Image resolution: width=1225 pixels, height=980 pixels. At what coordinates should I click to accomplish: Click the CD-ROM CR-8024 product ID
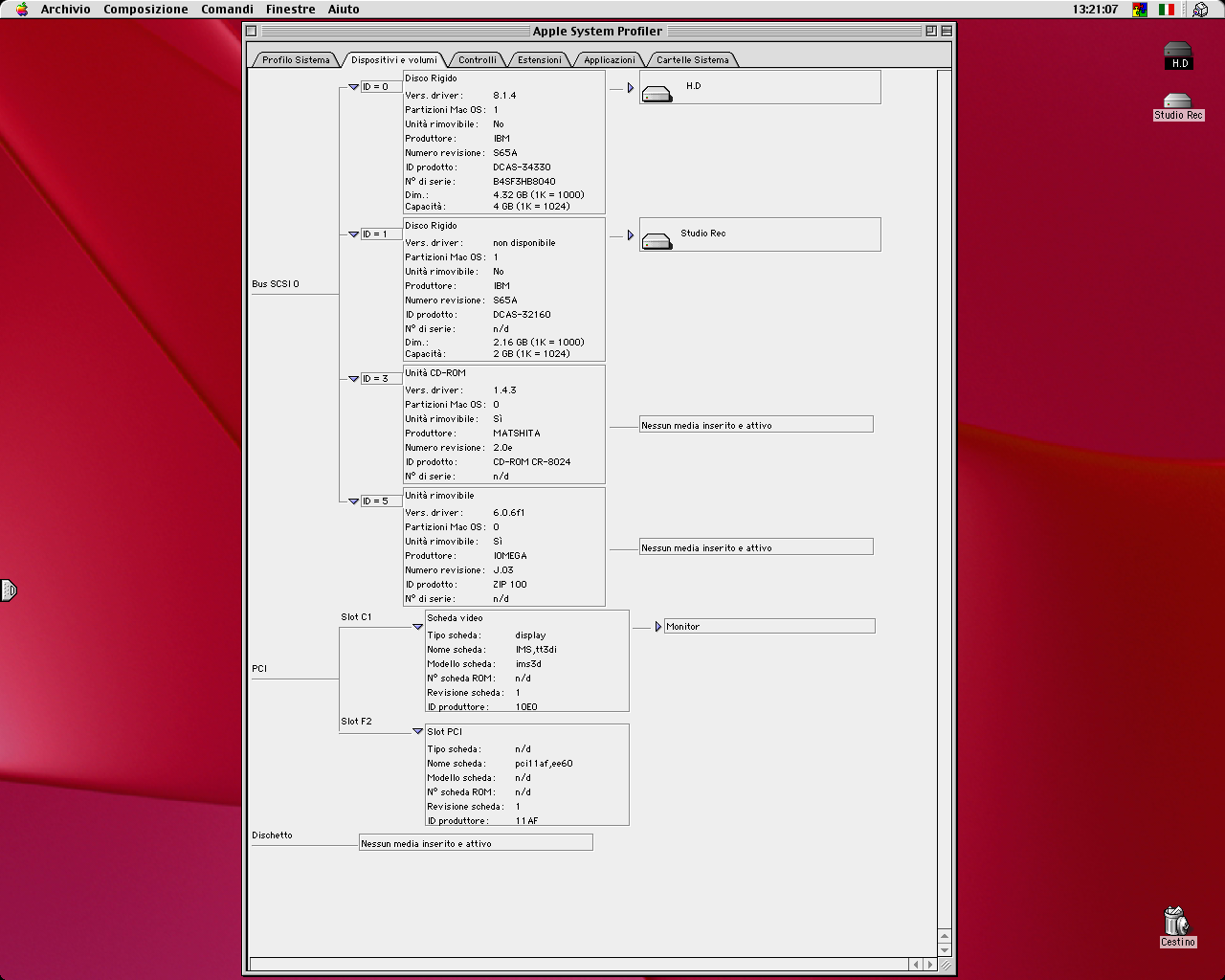(x=531, y=462)
